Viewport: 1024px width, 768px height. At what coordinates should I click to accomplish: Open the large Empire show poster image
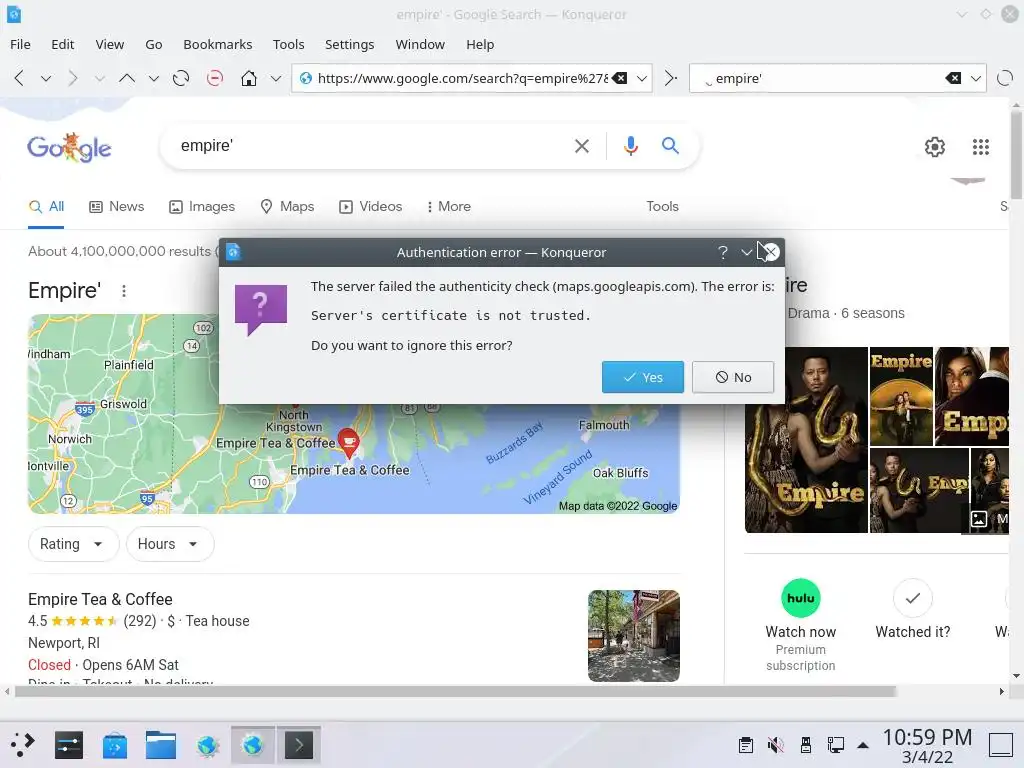[x=806, y=440]
